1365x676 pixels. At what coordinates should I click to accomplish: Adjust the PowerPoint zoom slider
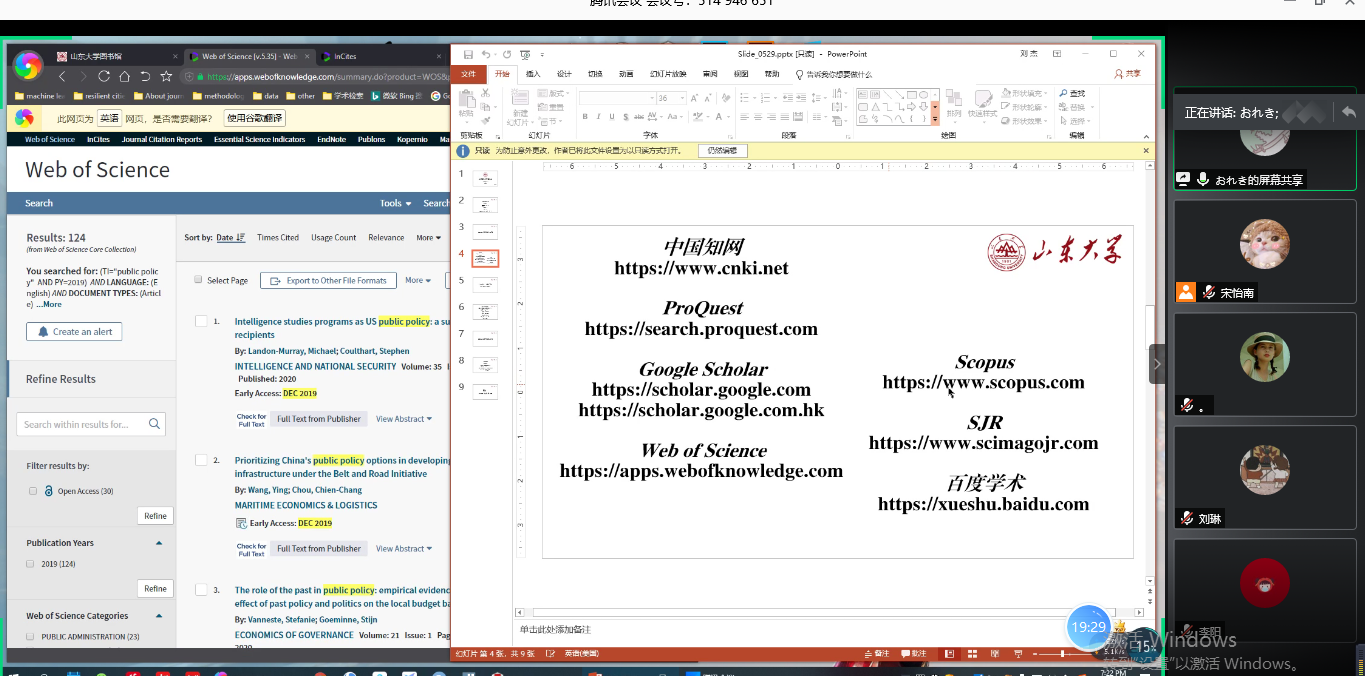coord(1063,654)
